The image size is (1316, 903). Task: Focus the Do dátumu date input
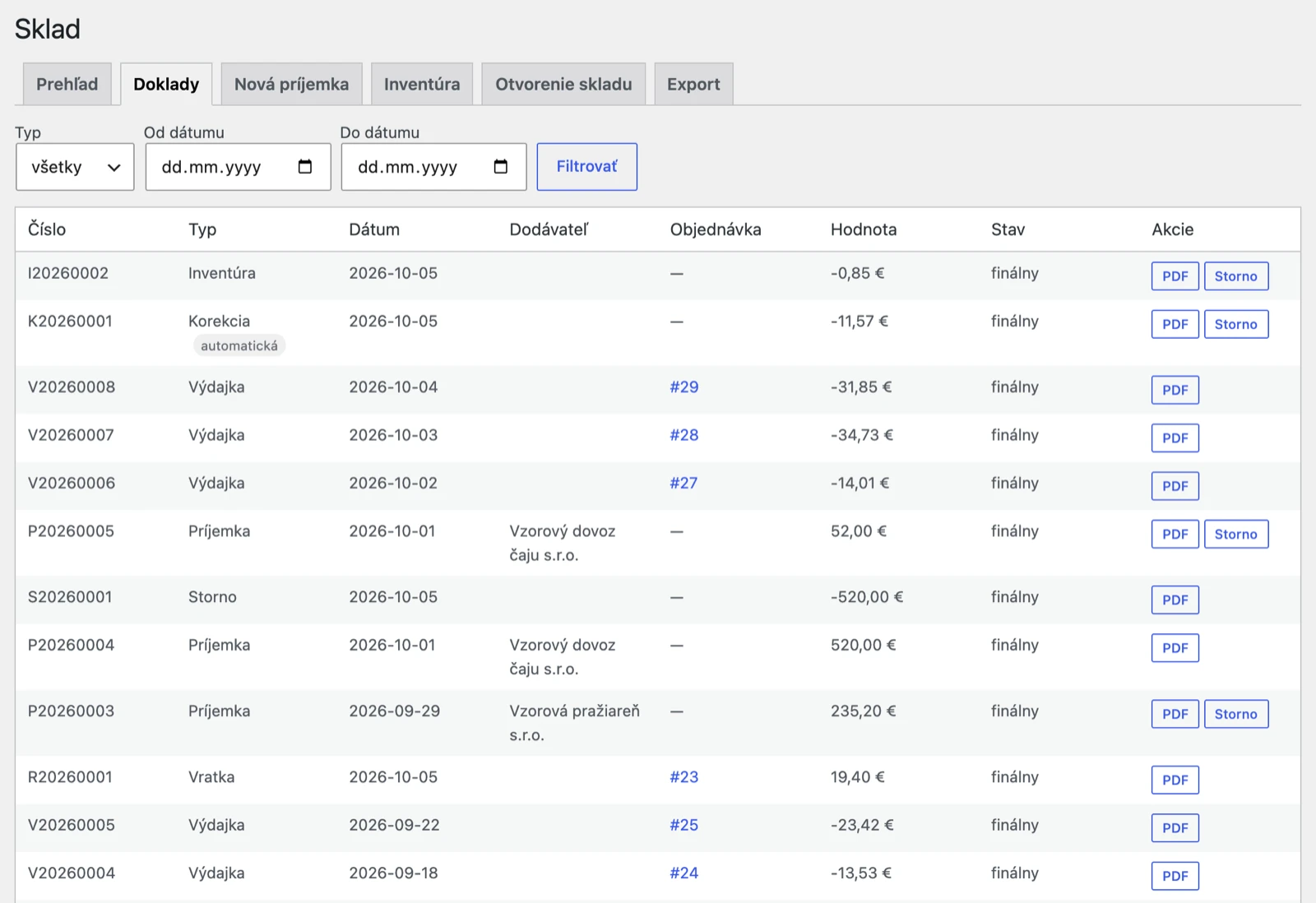(434, 167)
